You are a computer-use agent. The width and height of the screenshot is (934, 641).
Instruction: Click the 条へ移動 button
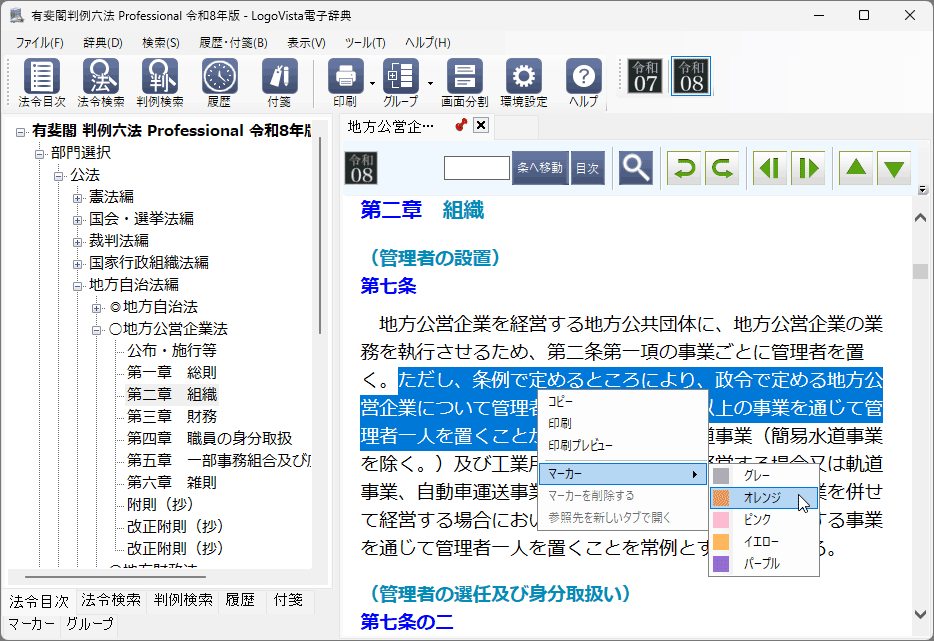point(540,168)
